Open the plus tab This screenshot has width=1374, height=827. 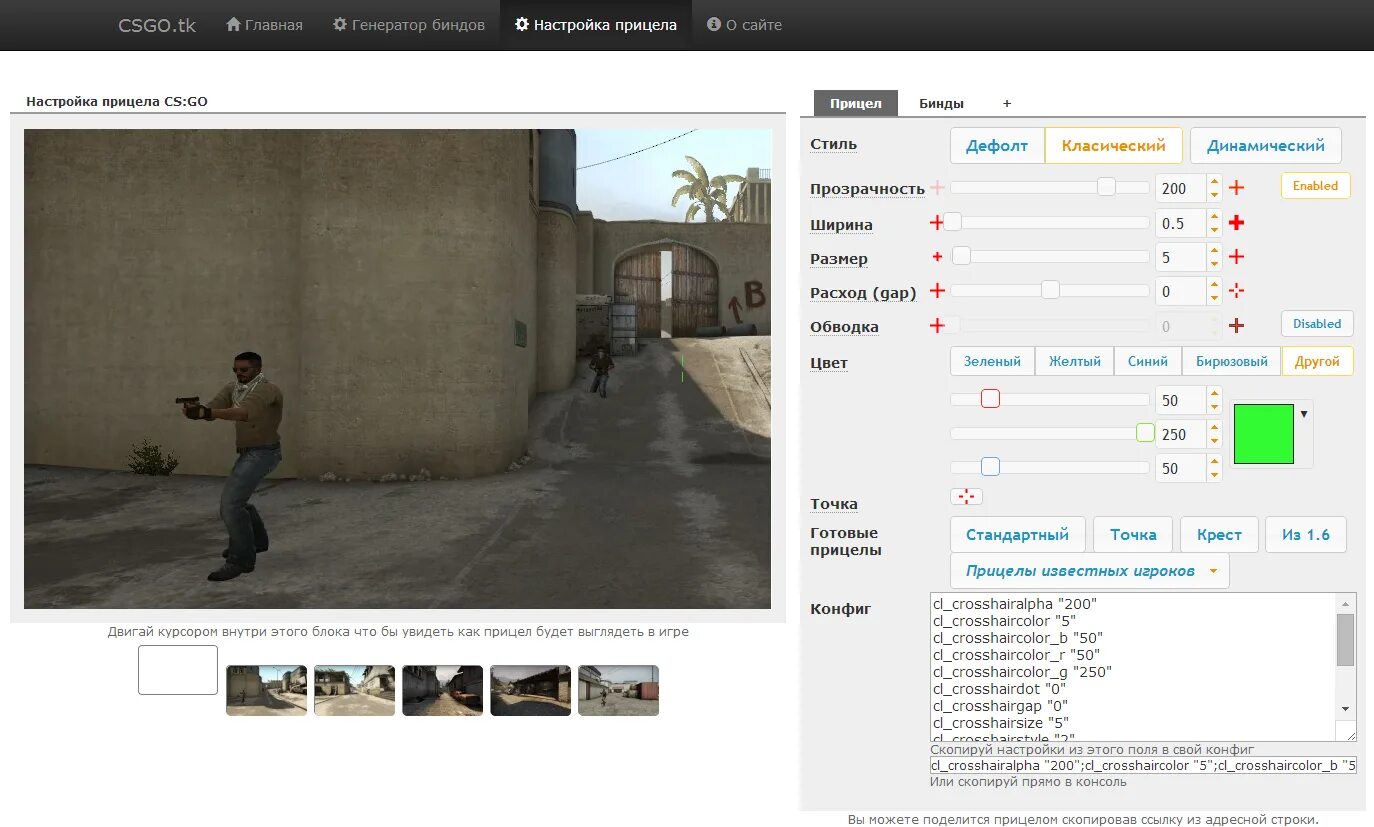[1007, 103]
